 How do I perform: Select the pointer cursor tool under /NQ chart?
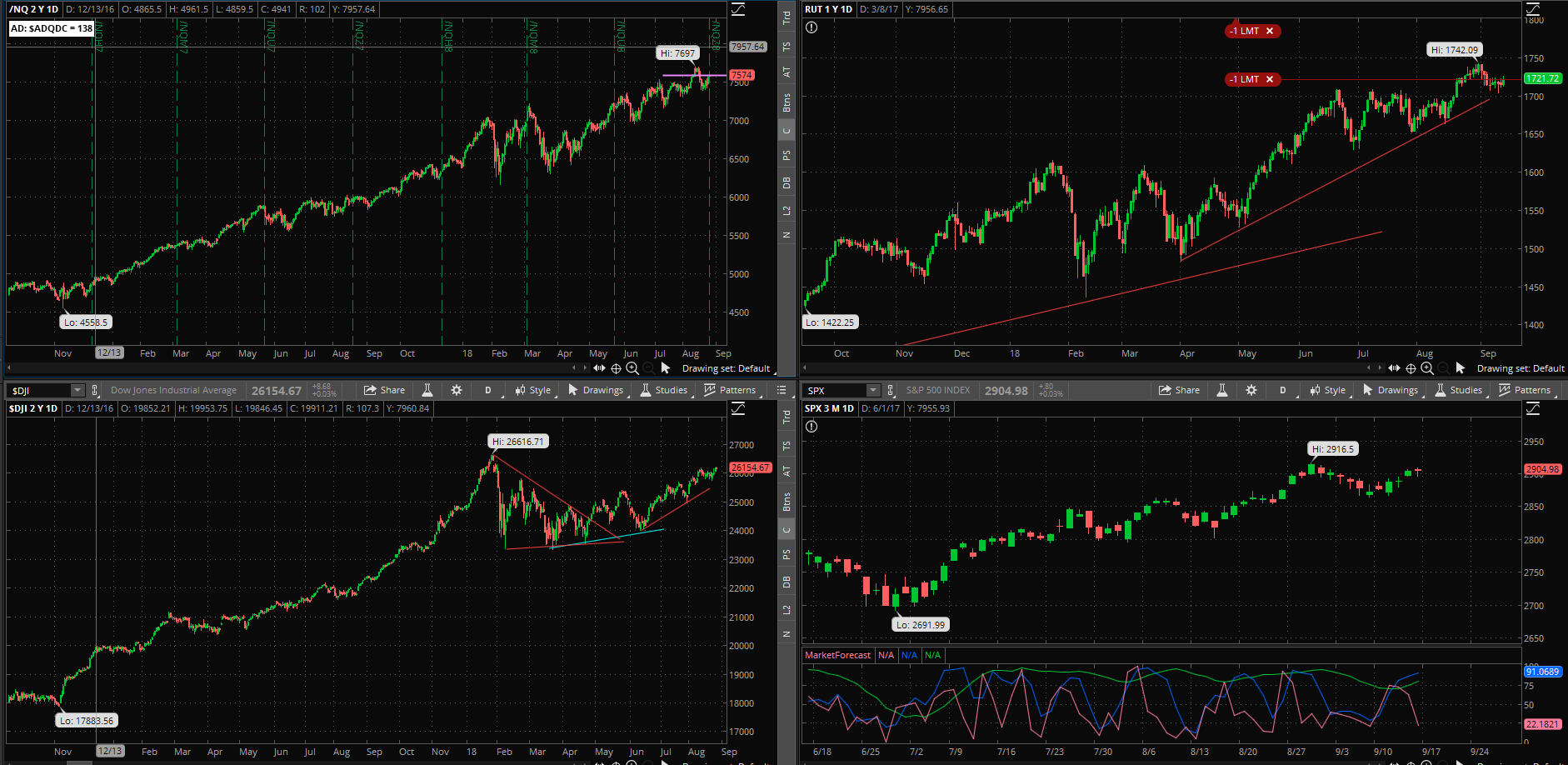tap(665, 368)
